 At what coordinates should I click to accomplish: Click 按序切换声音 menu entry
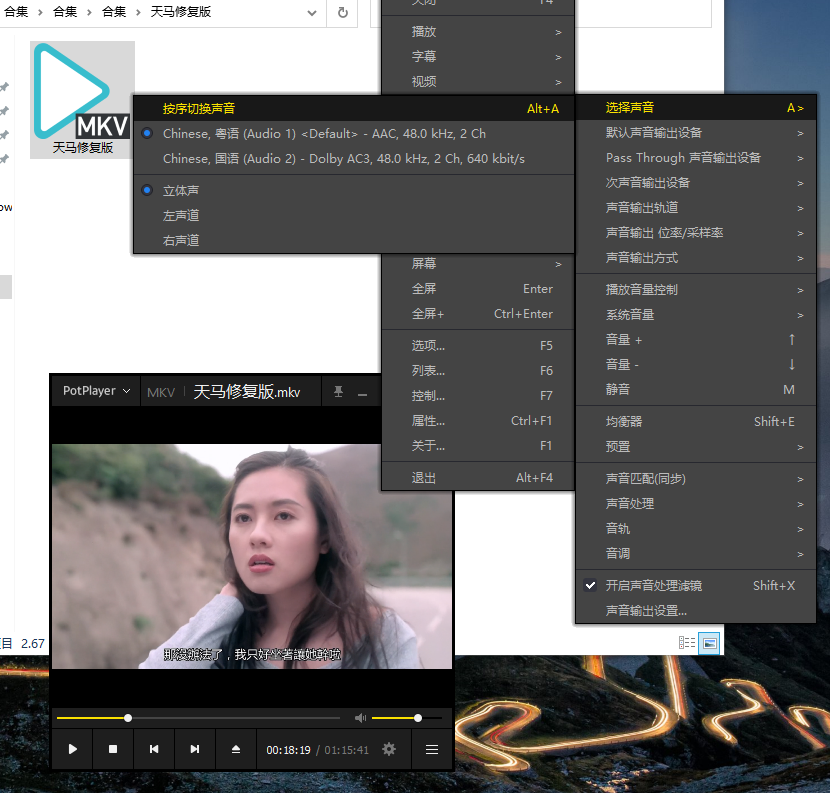[199, 109]
